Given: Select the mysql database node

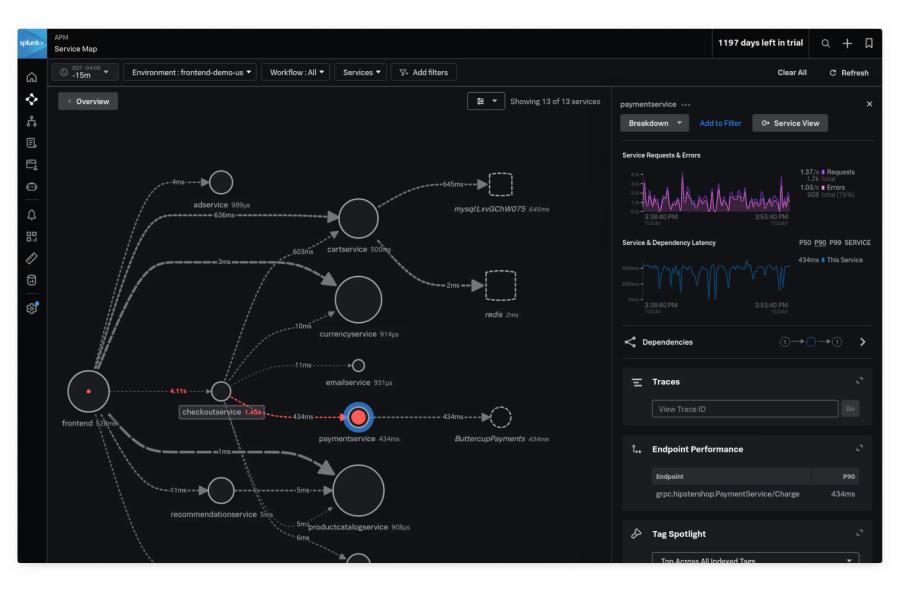Looking at the screenshot, I should [x=501, y=184].
